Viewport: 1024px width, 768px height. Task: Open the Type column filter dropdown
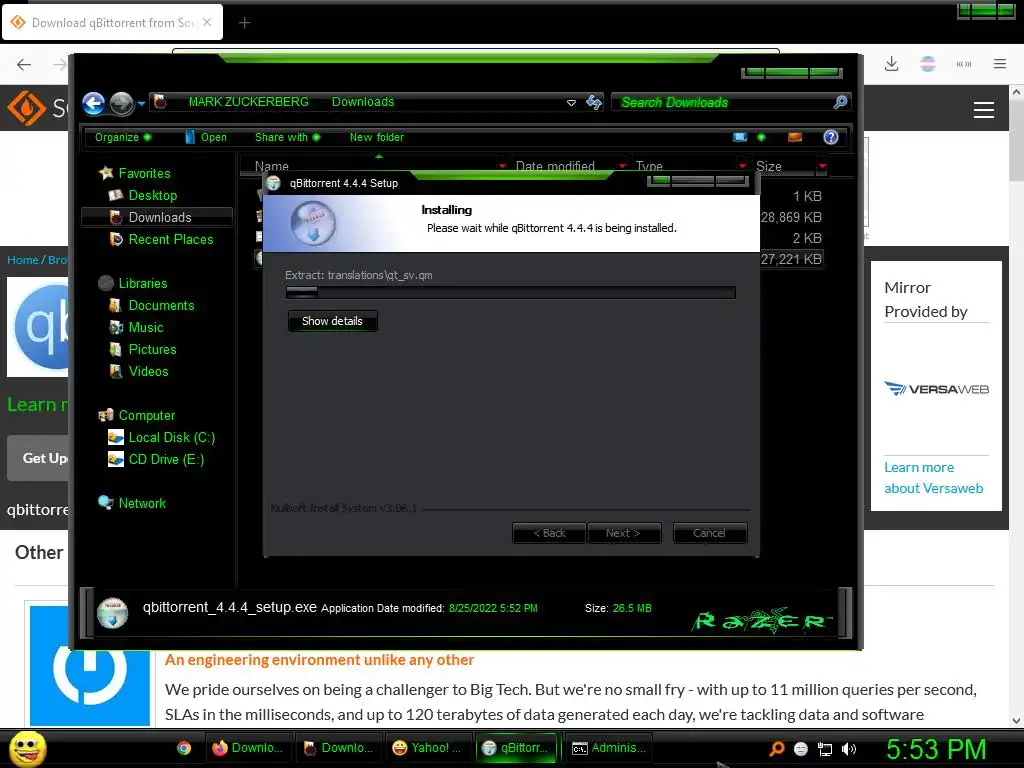coord(742,166)
